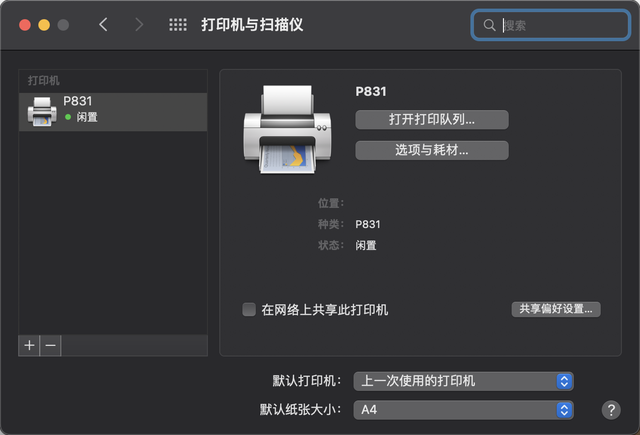Click the magnifying glass search icon
The width and height of the screenshot is (640, 435).
click(489, 25)
